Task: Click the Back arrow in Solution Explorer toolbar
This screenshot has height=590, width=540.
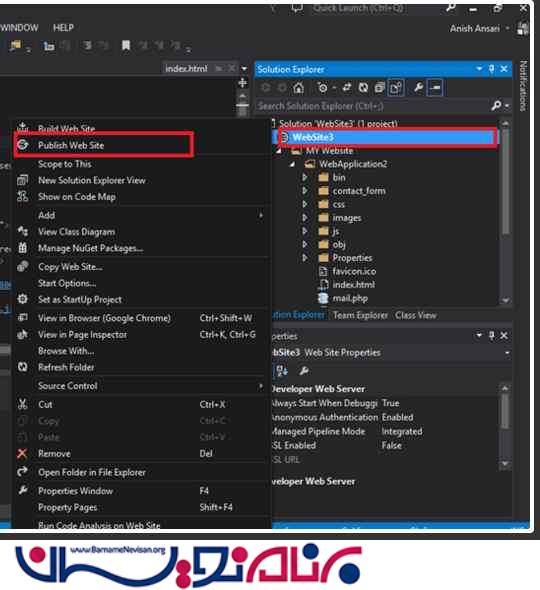Action: click(266, 88)
